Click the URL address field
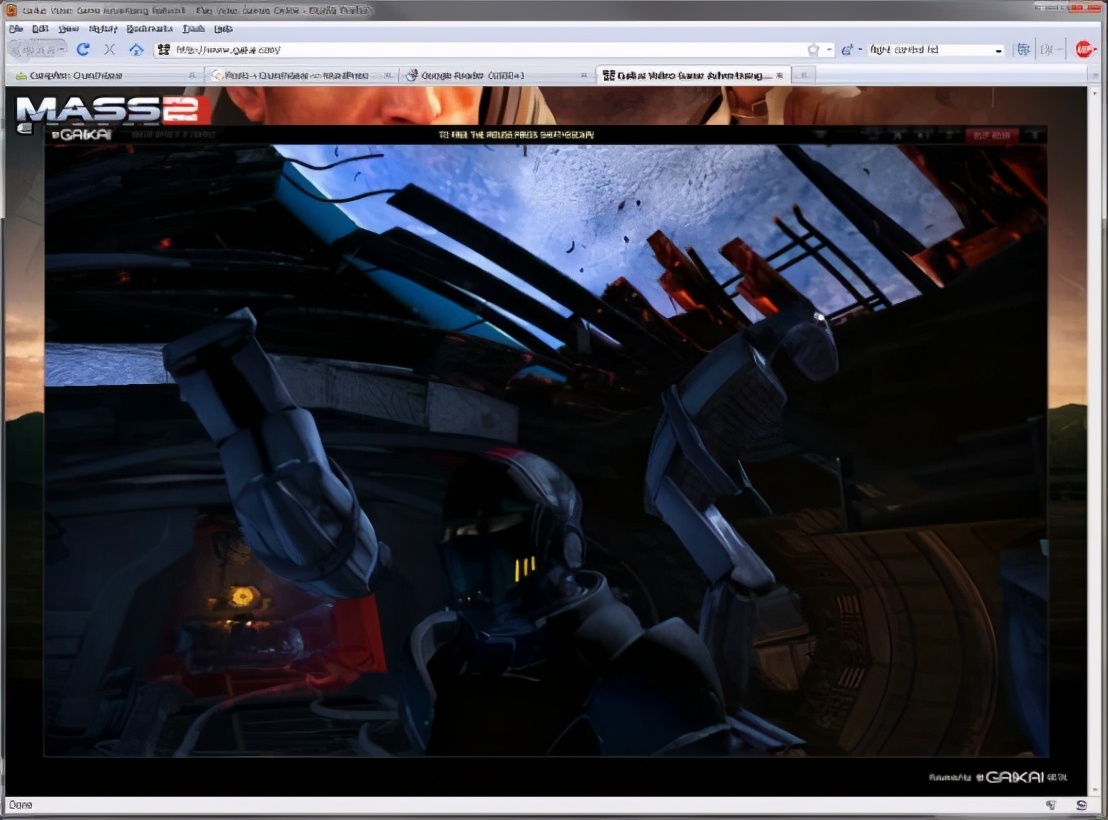Viewport: 1108px width, 820px height. tap(488, 49)
